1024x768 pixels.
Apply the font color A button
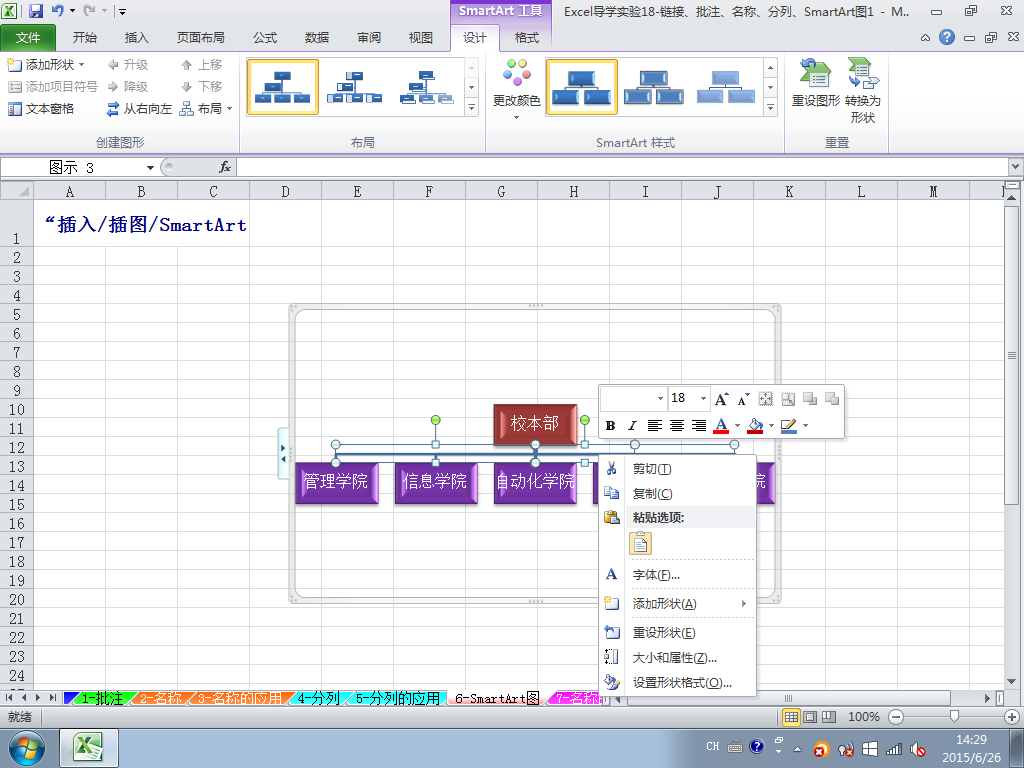(x=721, y=426)
